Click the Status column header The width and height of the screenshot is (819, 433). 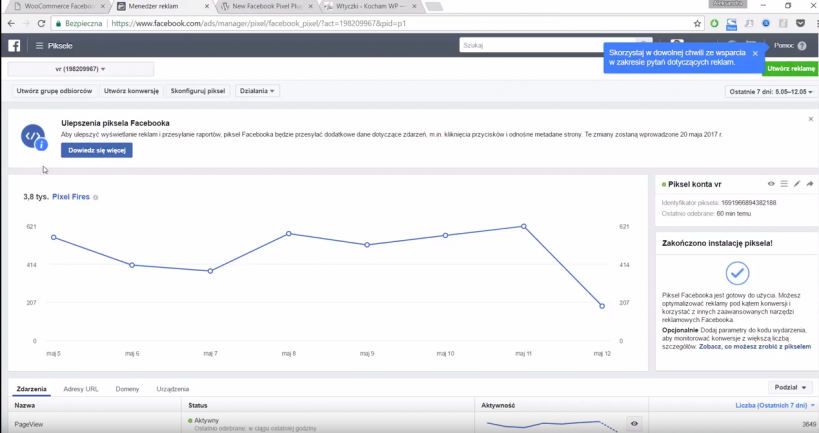tap(197, 405)
